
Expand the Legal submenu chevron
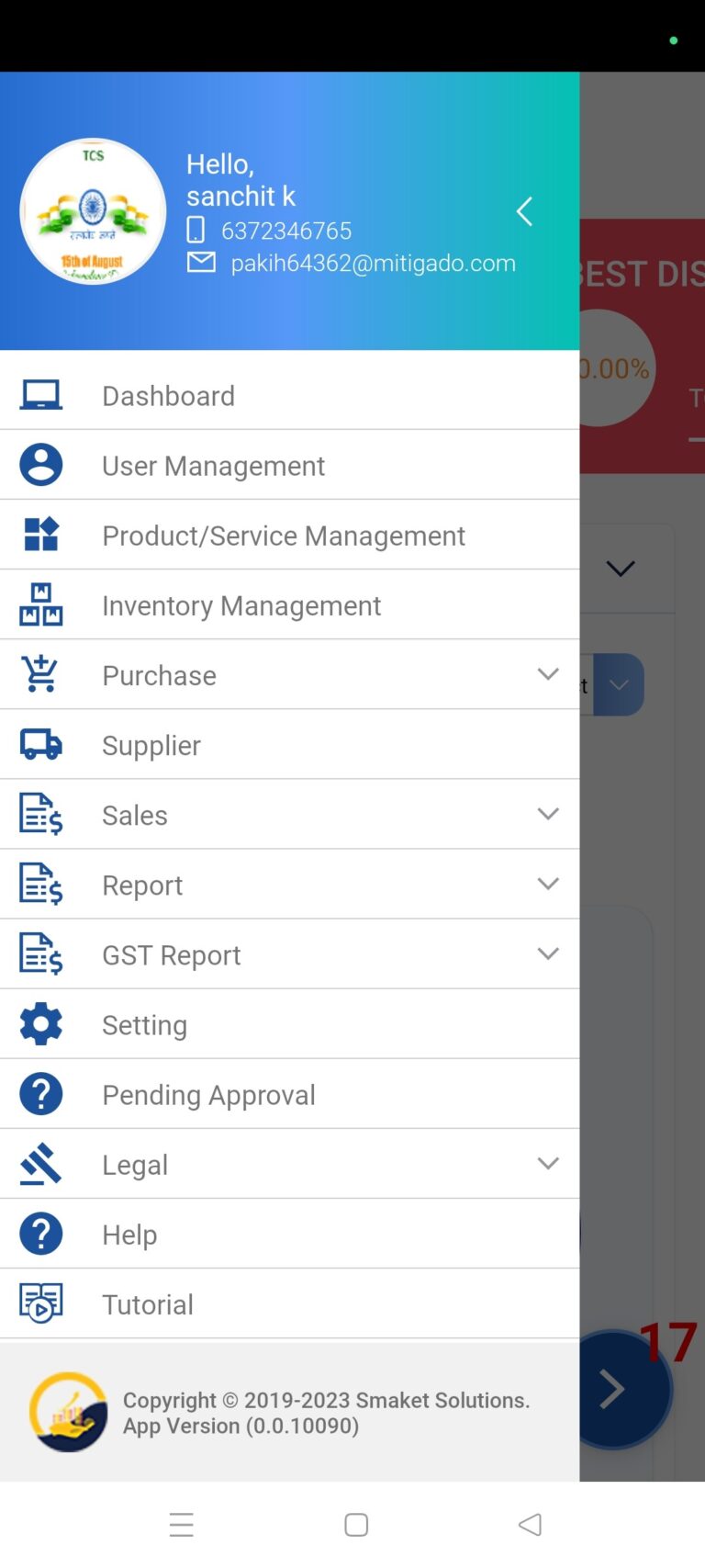[x=548, y=1164]
